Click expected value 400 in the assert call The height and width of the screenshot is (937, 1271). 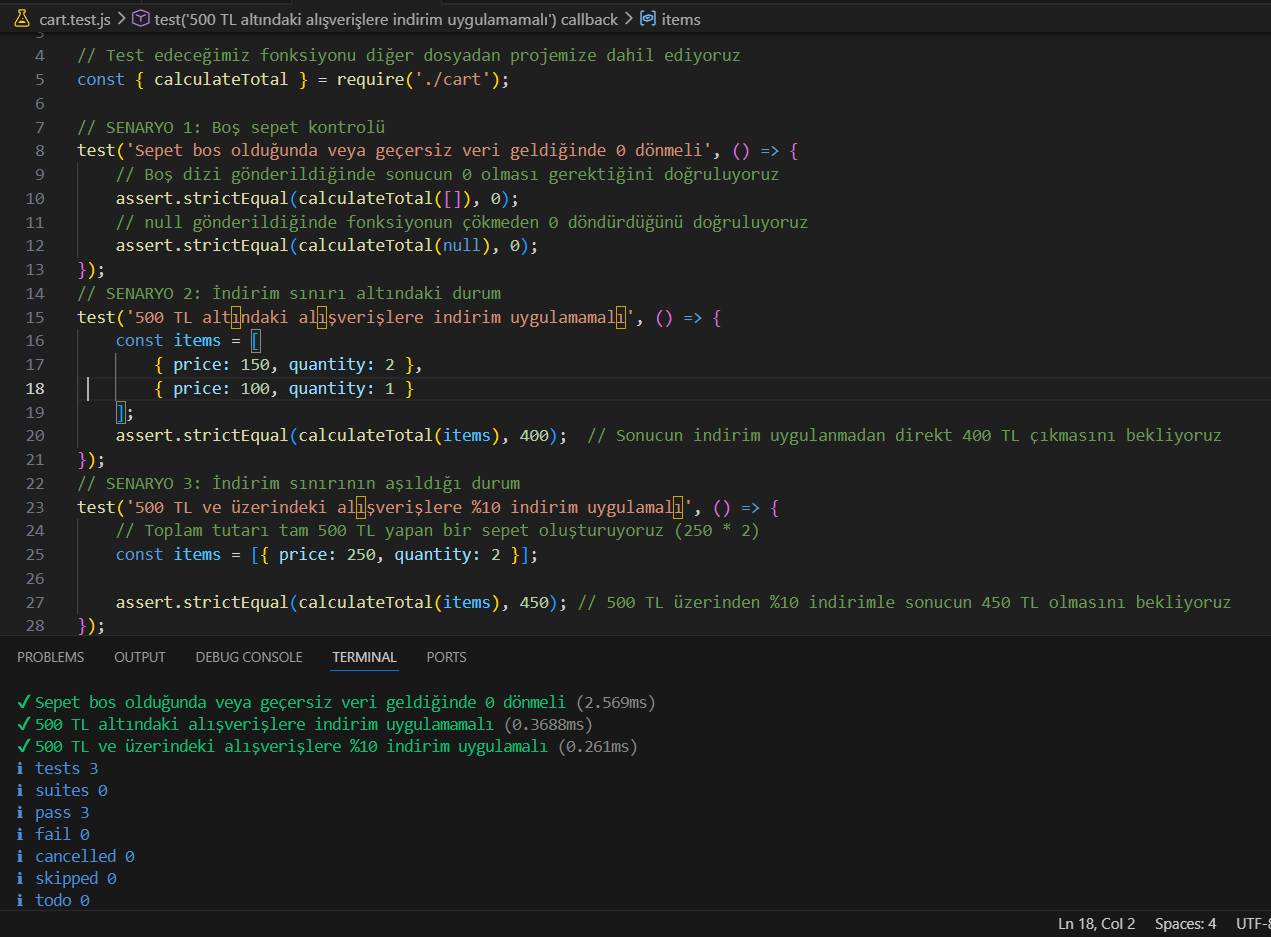[x=535, y=435]
